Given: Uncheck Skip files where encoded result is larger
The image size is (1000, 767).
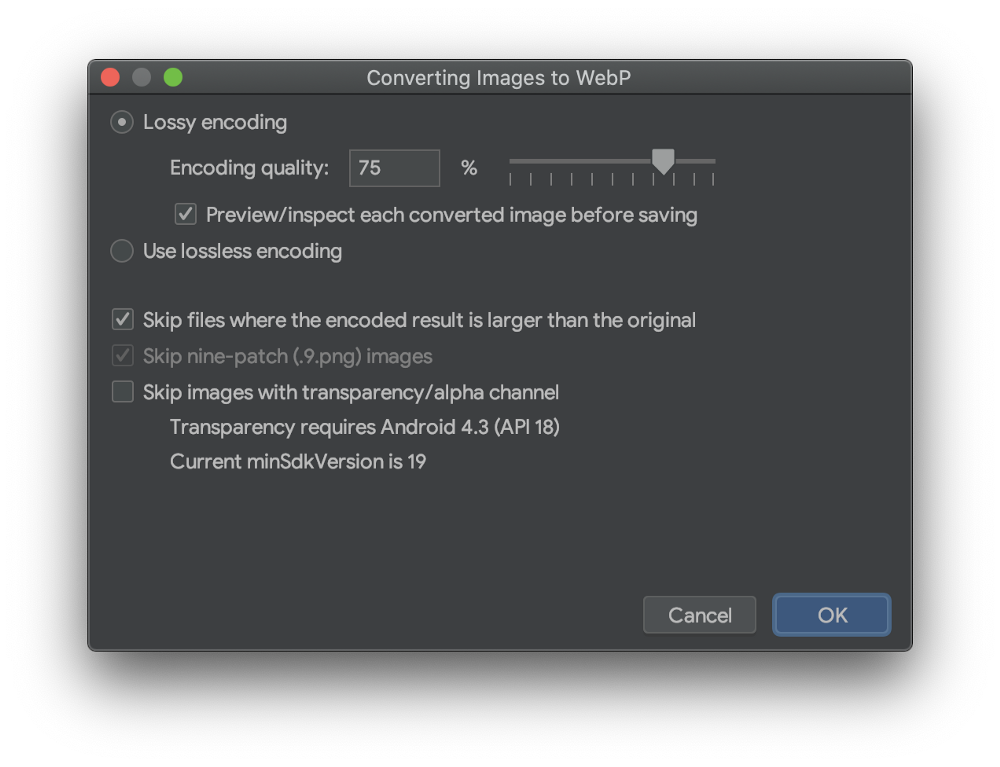Looking at the screenshot, I should coord(123,320).
